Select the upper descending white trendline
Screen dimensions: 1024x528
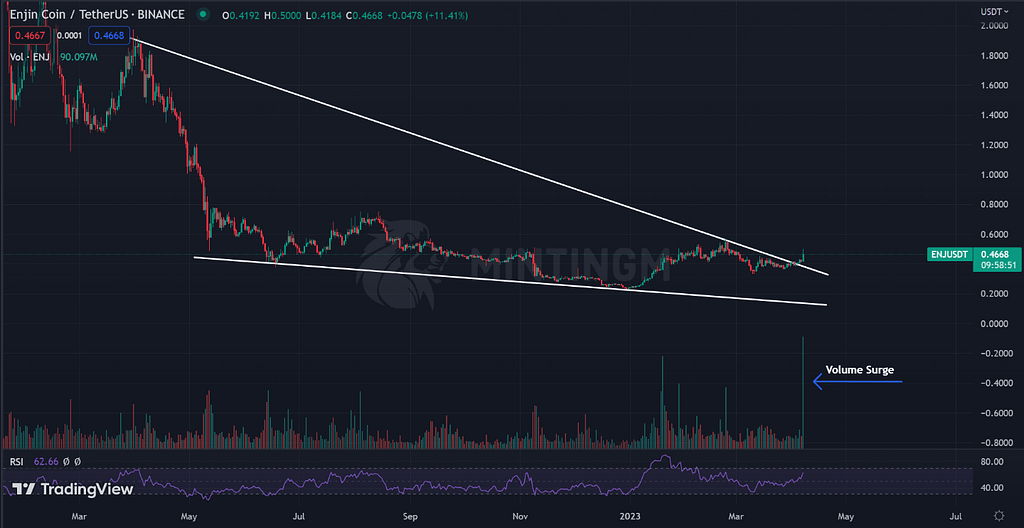(x=480, y=157)
